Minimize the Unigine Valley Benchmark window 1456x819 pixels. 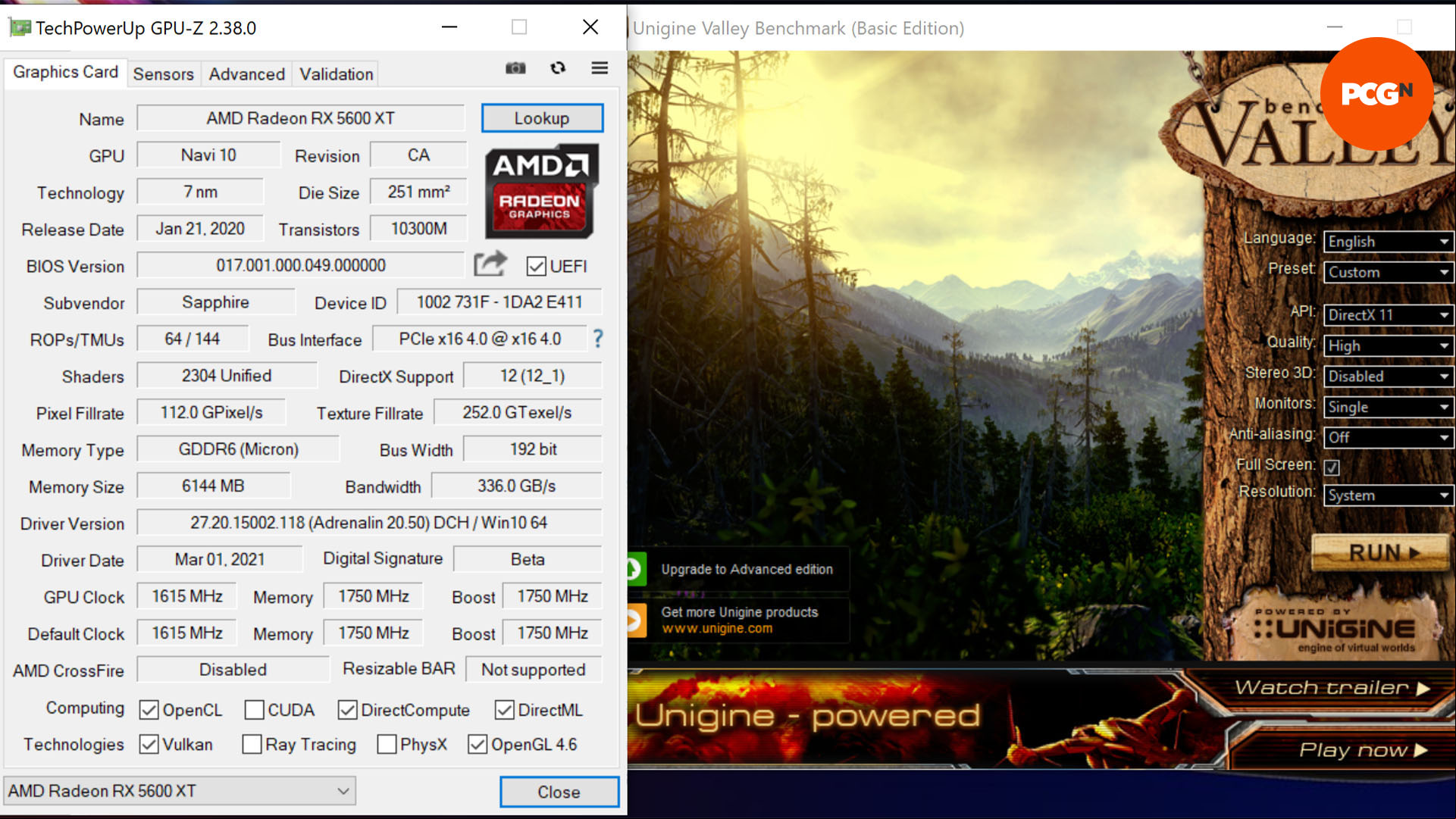point(1335,27)
